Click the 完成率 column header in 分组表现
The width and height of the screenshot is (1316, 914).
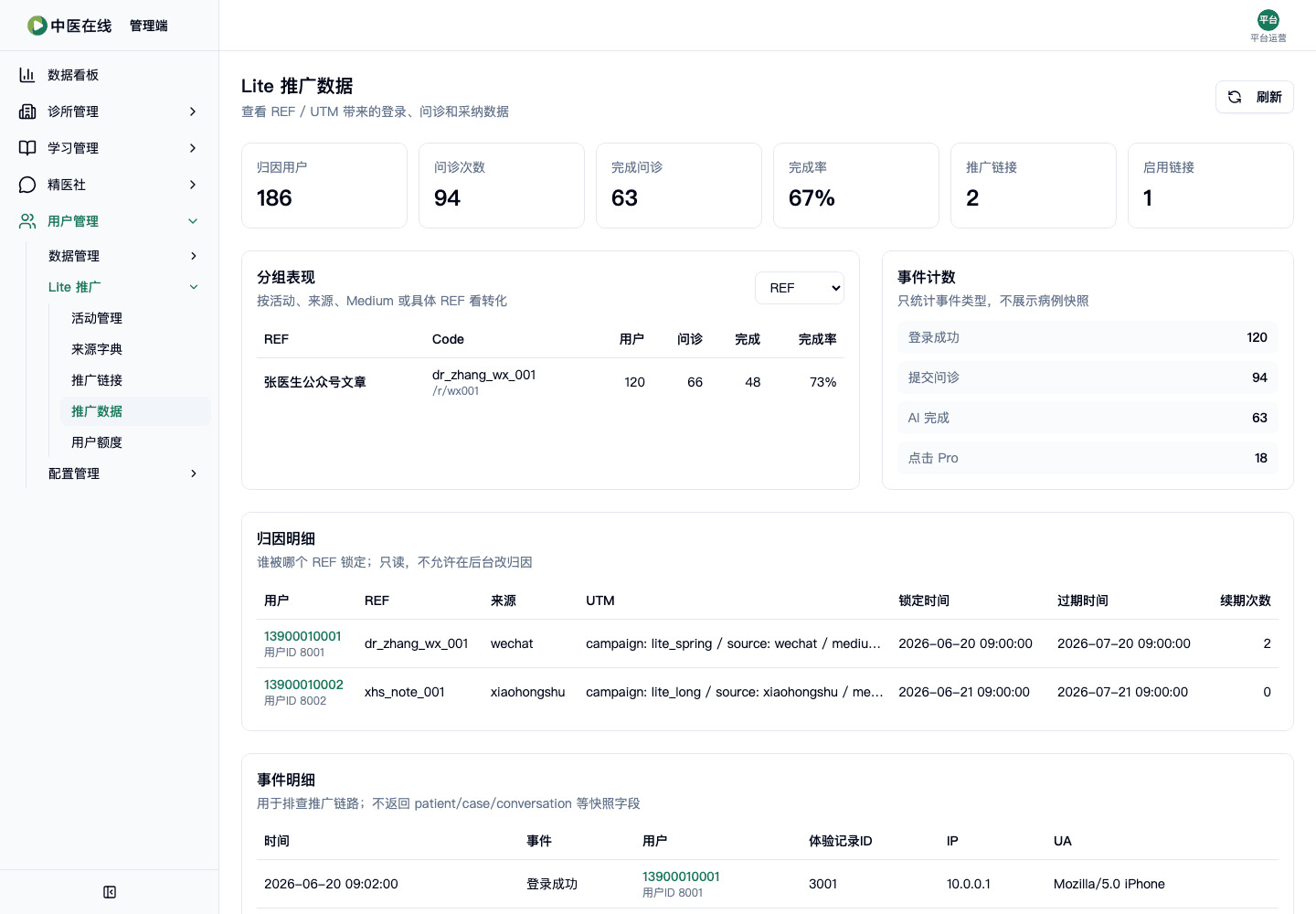(x=817, y=339)
